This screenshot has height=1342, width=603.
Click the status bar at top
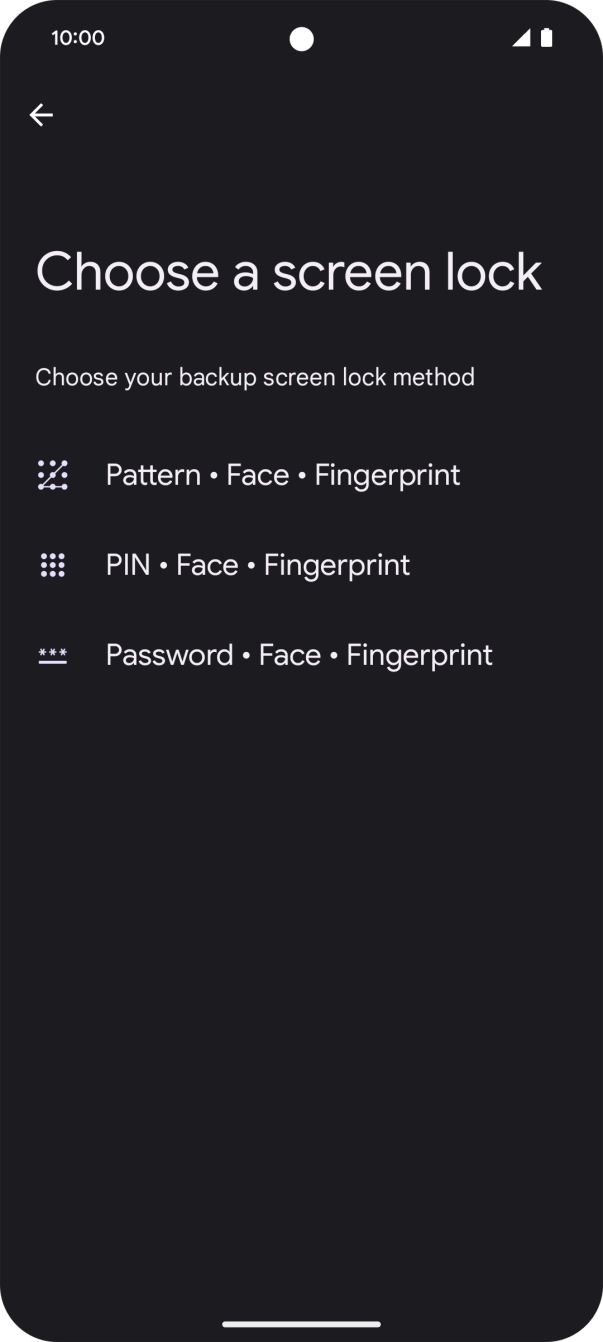point(301,38)
